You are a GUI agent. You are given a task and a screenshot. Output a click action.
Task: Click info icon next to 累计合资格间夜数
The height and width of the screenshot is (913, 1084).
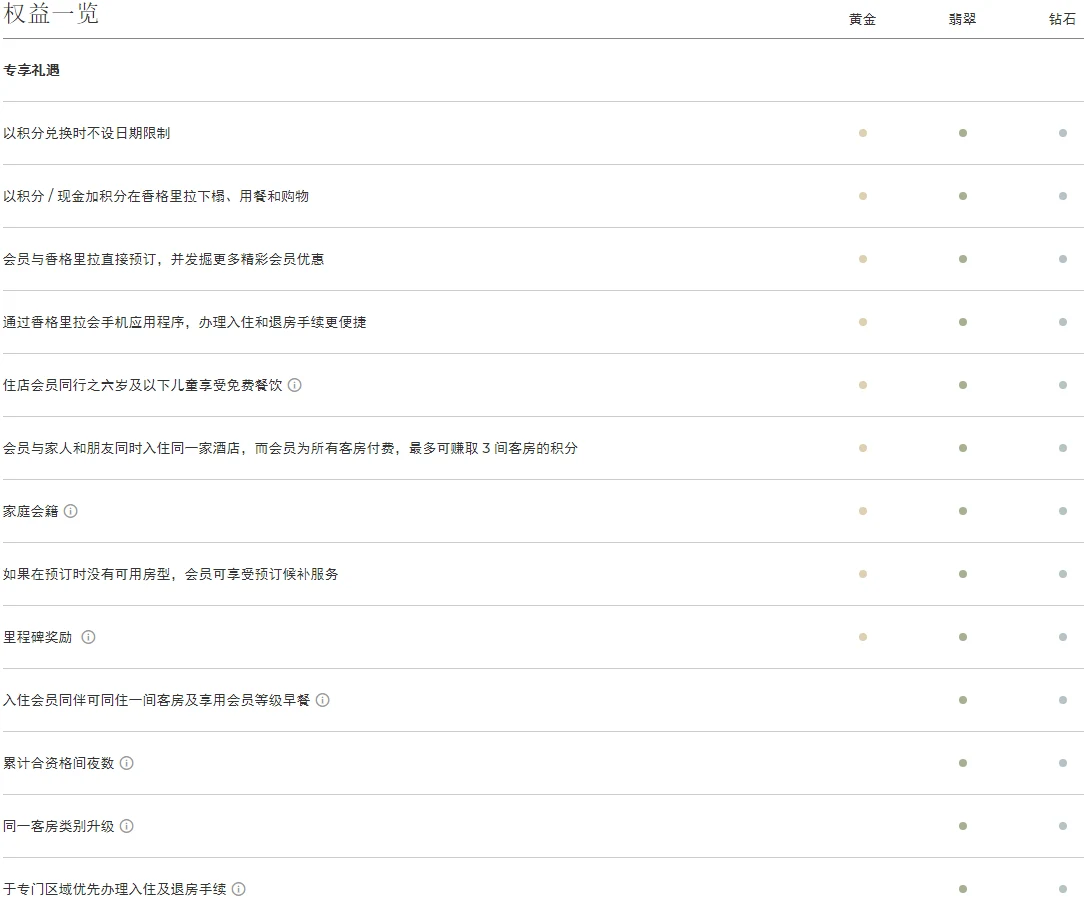click(127, 763)
